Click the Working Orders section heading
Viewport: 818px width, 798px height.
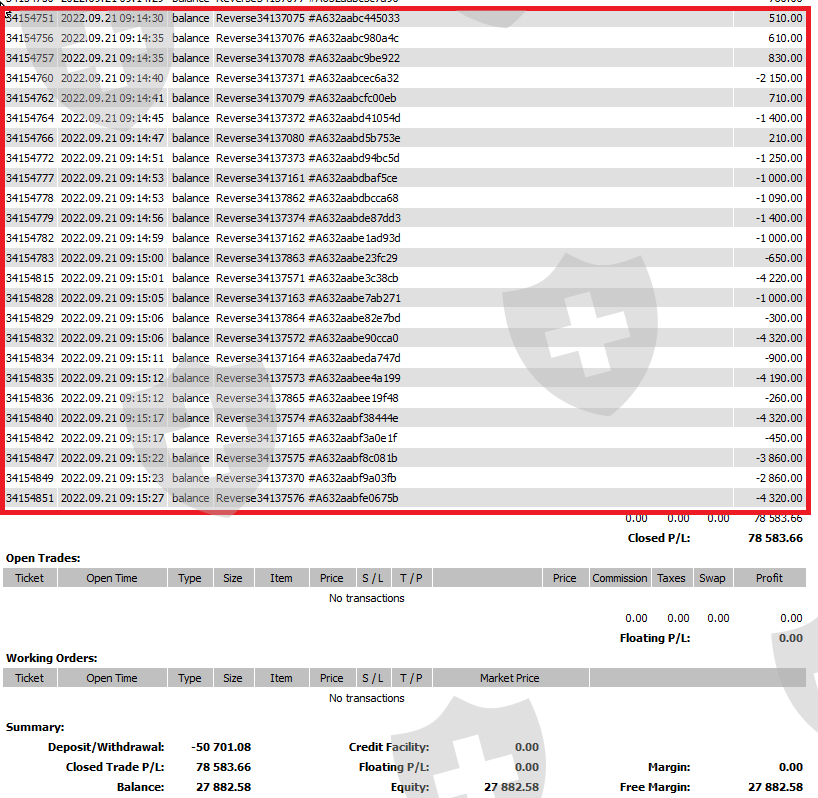(51, 658)
